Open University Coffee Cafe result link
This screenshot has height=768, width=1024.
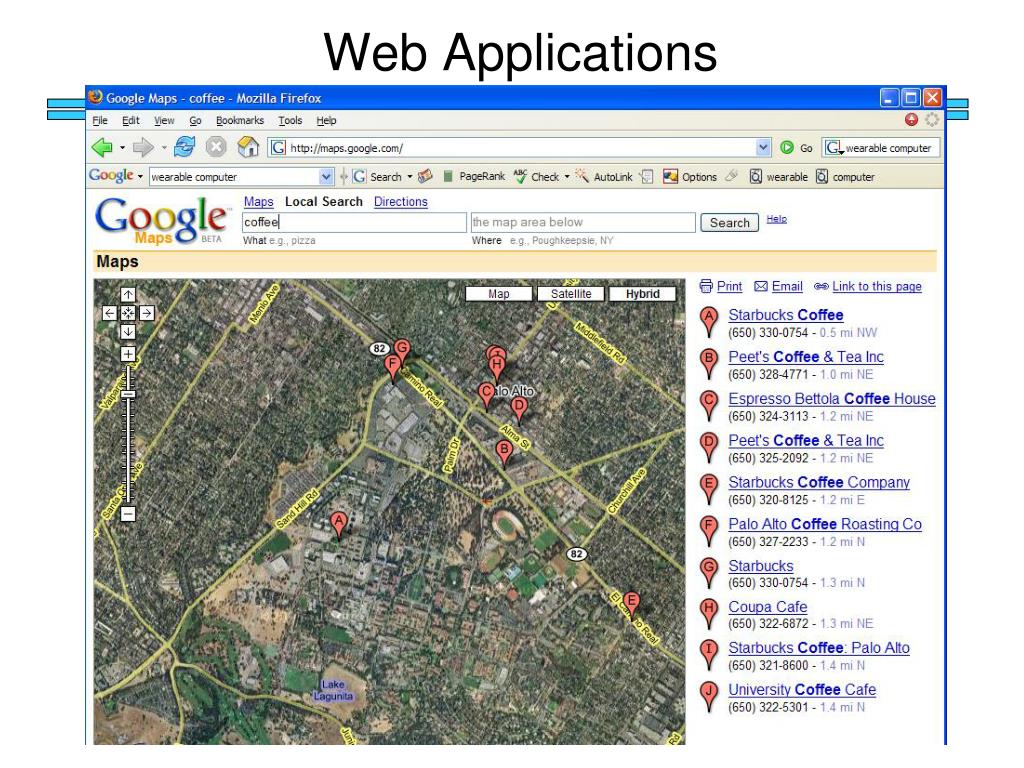pyautogui.click(x=802, y=690)
